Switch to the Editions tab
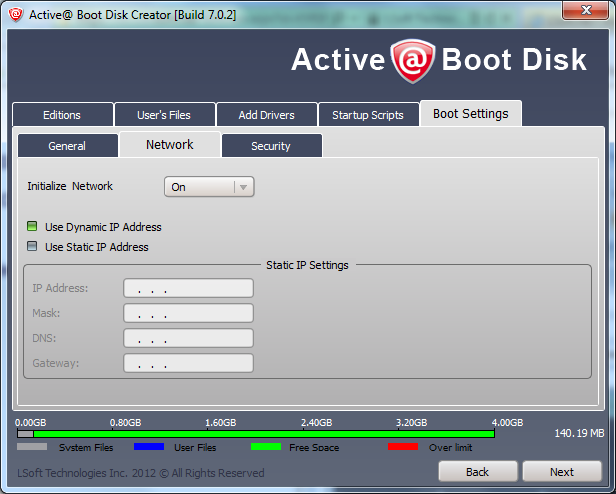 click(x=62, y=115)
